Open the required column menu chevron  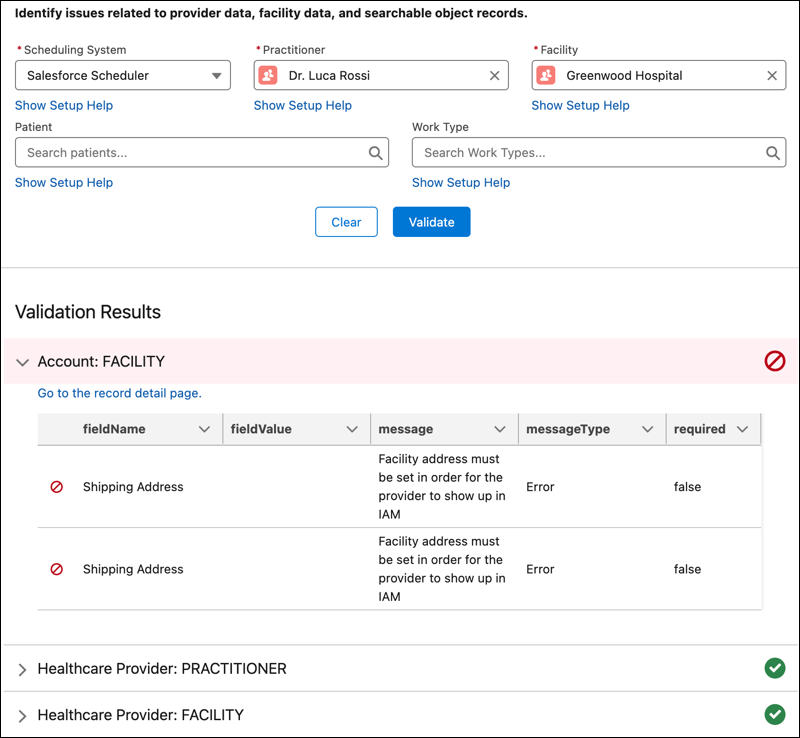(x=742, y=429)
